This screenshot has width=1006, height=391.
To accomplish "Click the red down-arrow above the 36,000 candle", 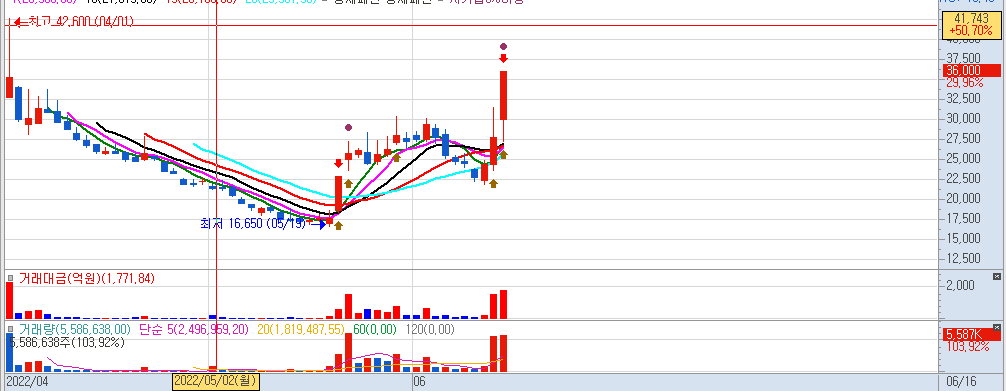I will 504,58.
